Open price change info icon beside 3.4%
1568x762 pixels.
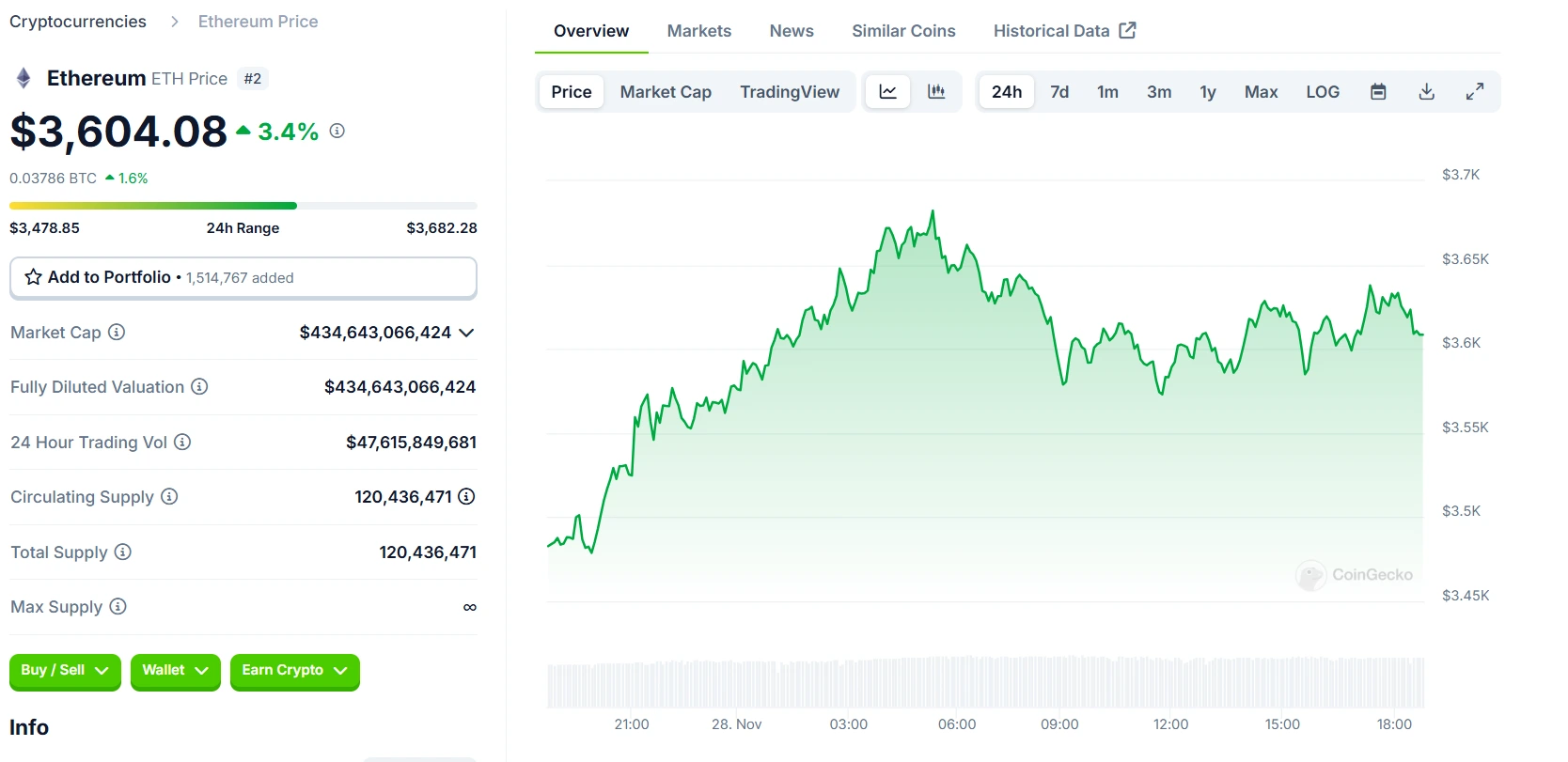pos(337,131)
